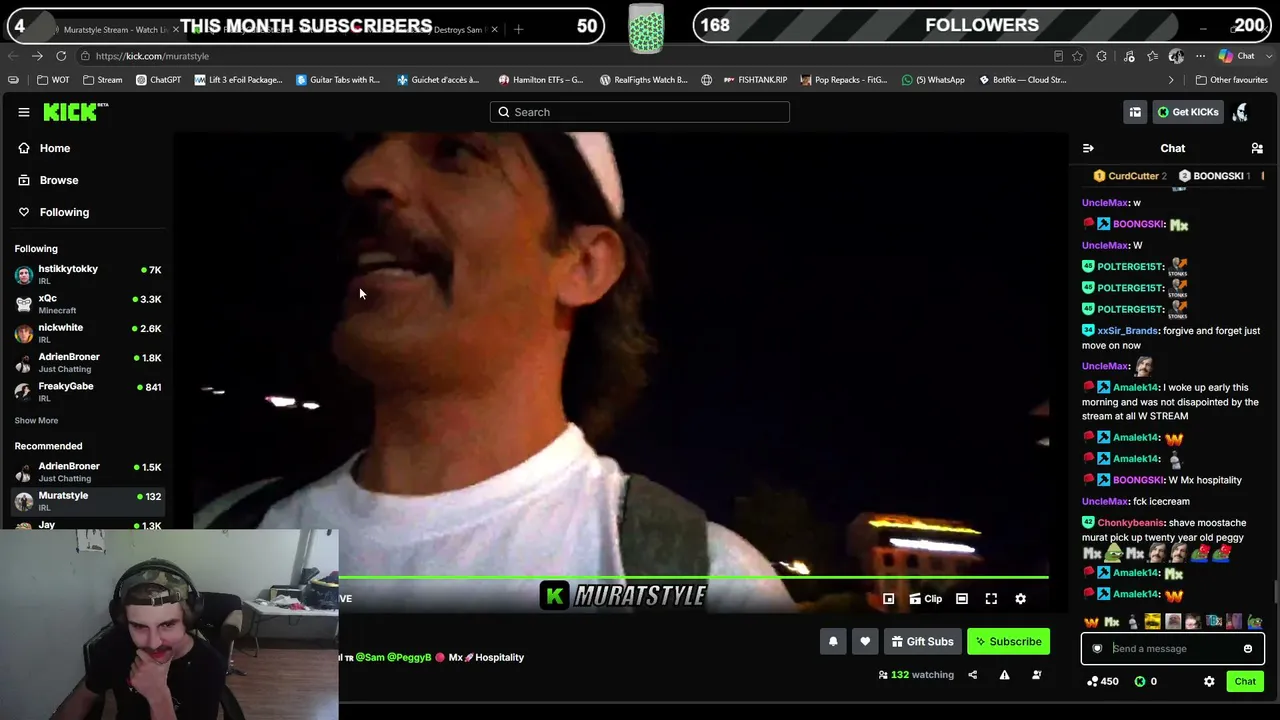Click the Send a message field

point(1172,649)
